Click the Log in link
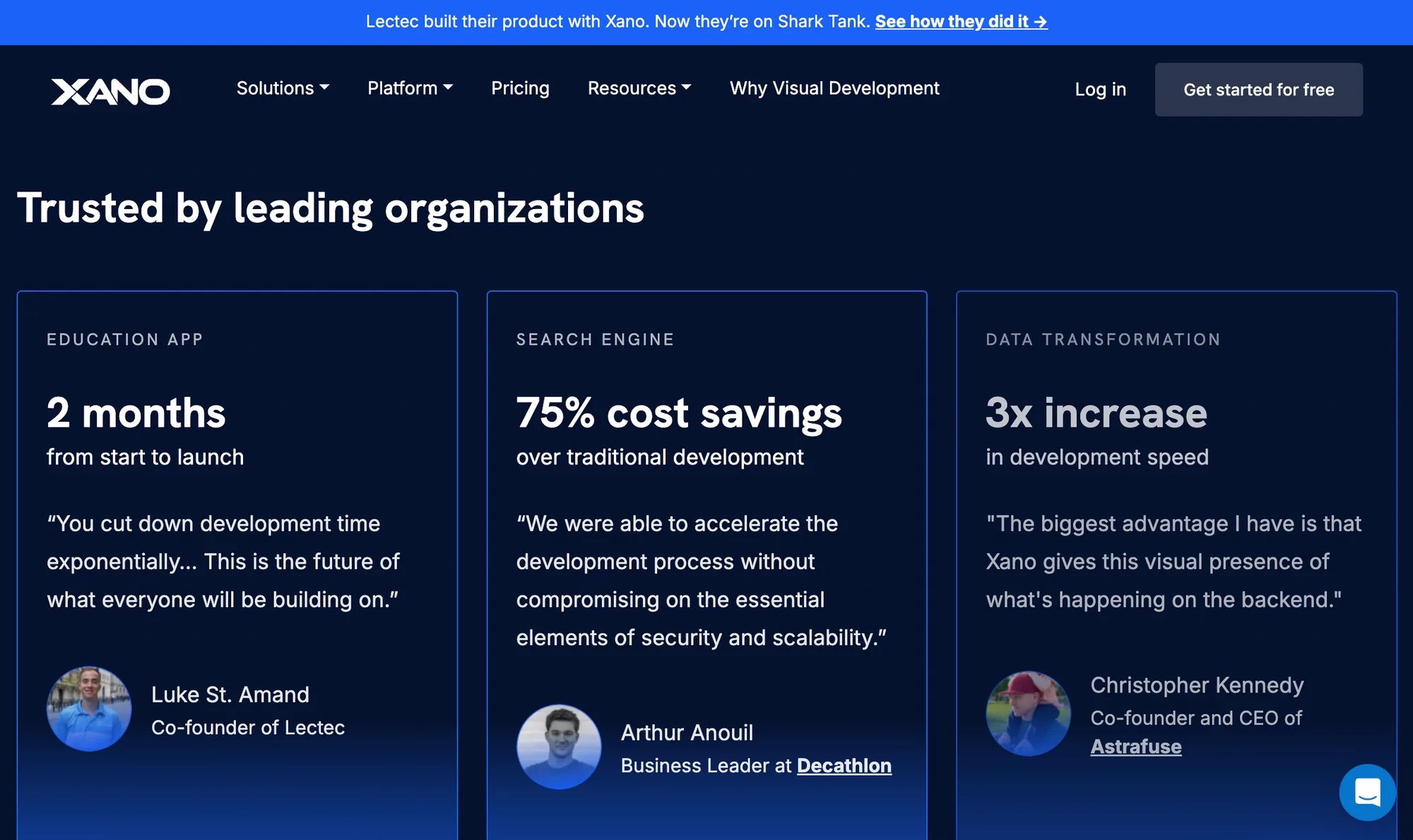 (x=1100, y=90)
